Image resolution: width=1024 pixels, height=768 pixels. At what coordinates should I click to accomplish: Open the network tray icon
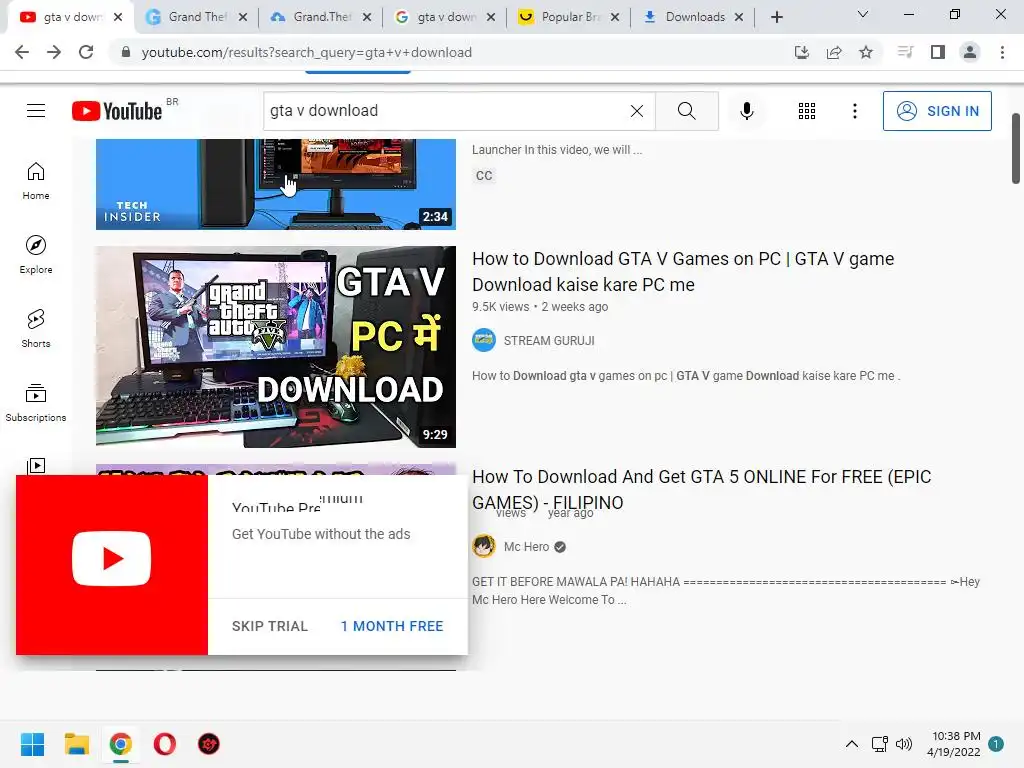tap(880, 744)
